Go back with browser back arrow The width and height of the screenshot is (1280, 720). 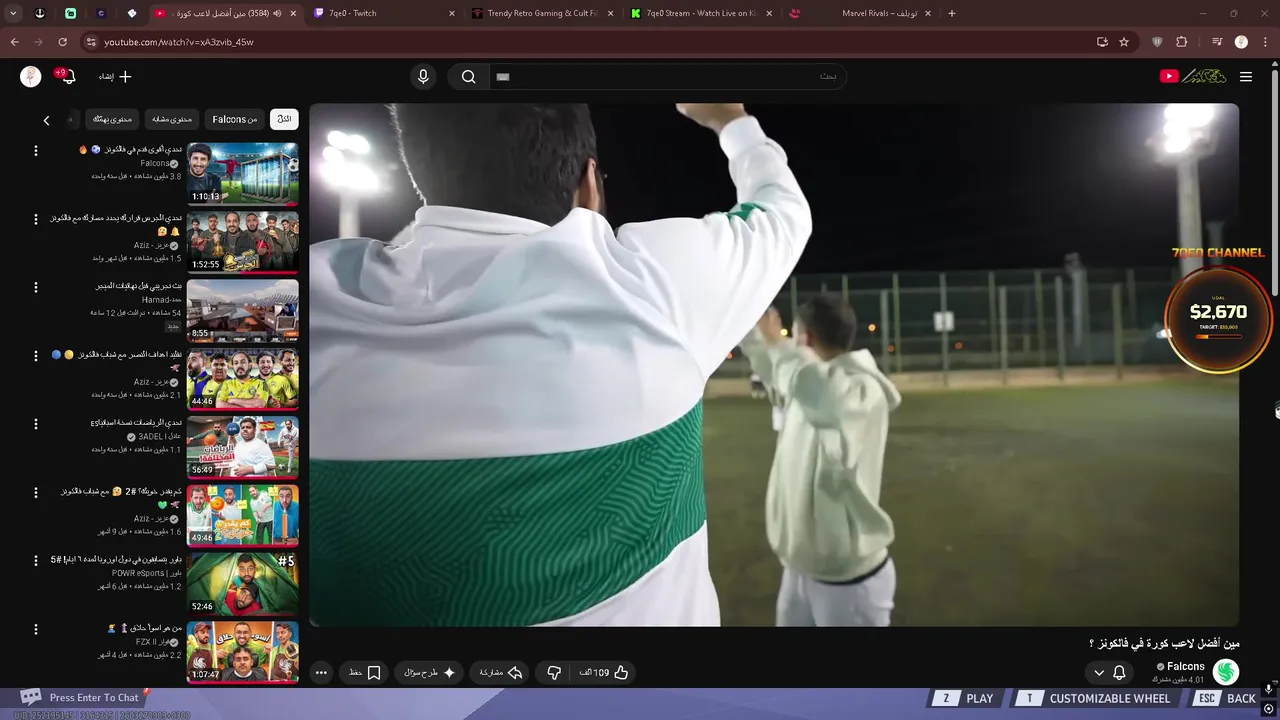click(x=14, y=42)
